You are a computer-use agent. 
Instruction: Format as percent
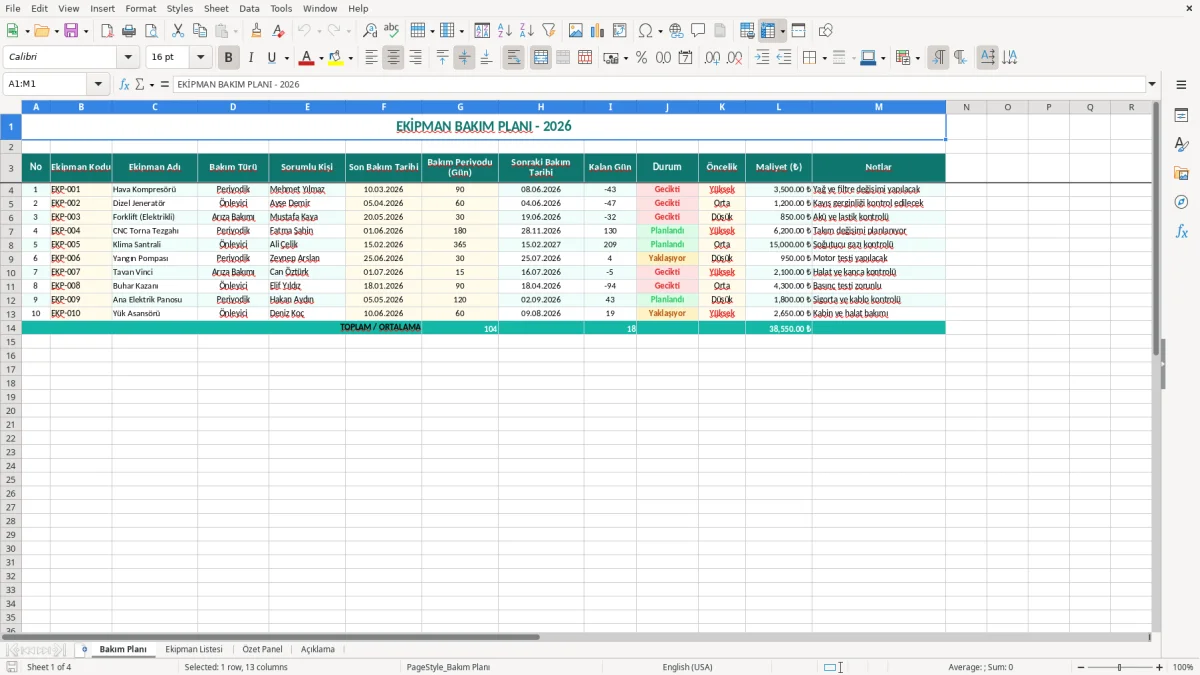pyautogui.click(x=641, y=58)
